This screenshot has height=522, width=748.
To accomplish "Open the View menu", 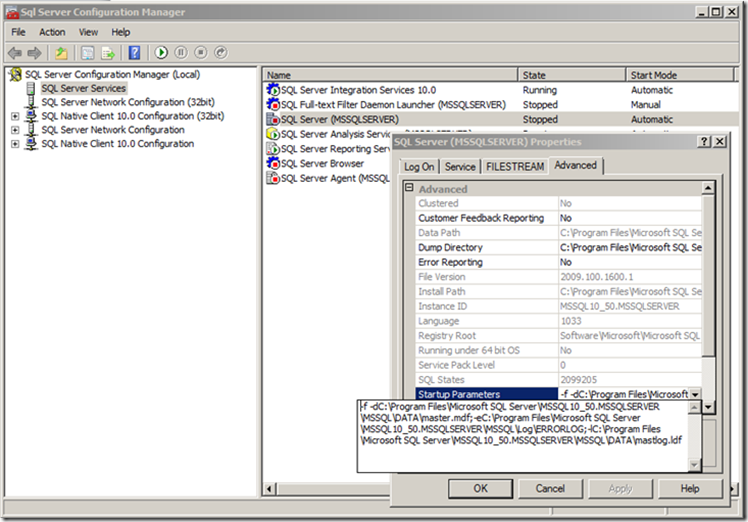I will point(88,32).
